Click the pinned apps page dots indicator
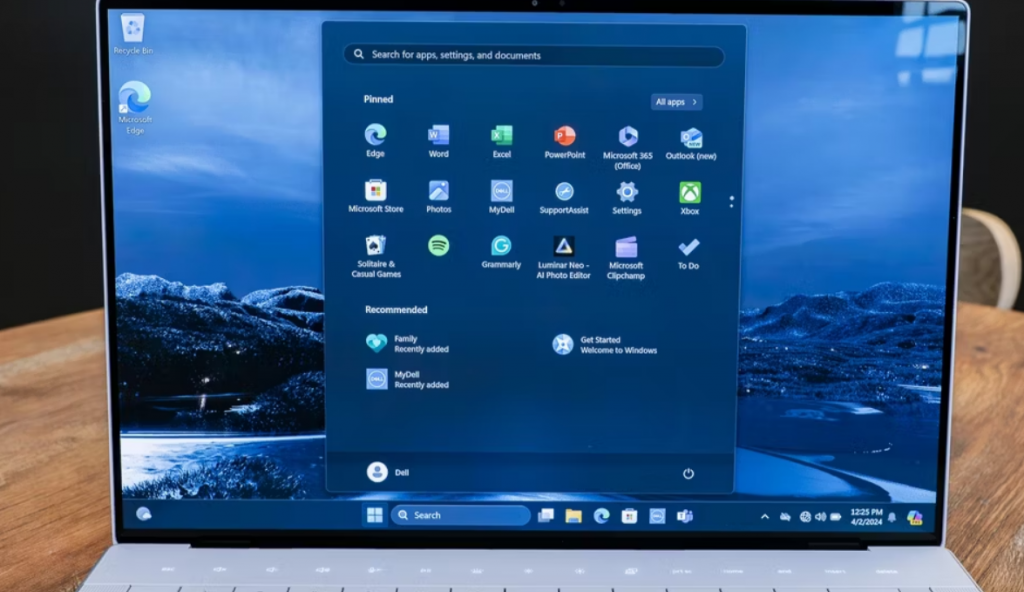Screen dimensions: 1024x592 pos(732,202)
